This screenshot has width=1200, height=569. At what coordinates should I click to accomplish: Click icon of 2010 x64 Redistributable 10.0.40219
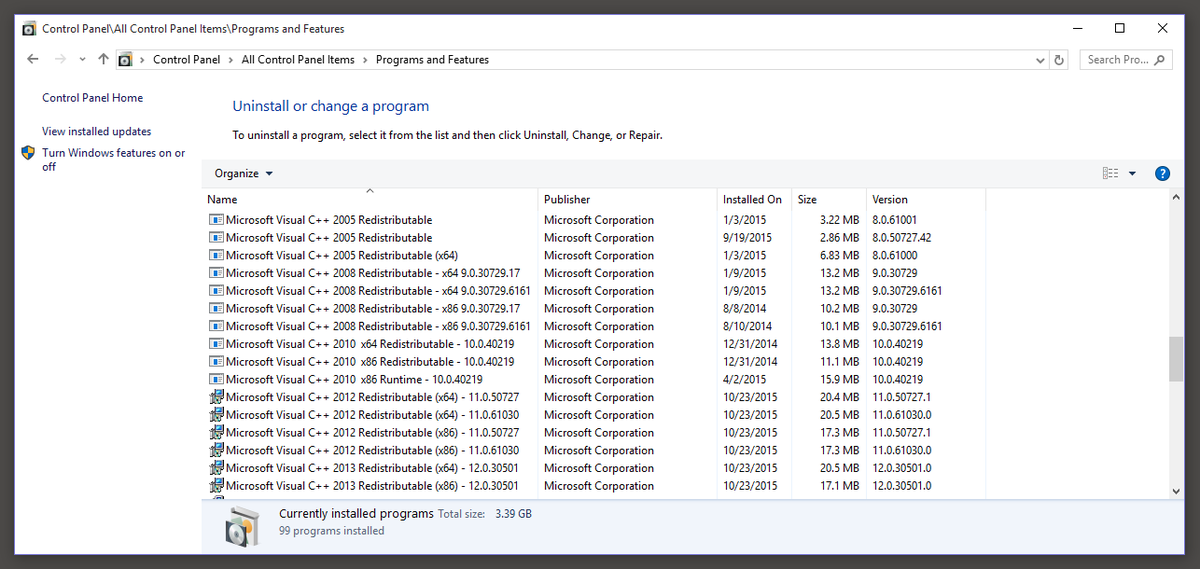tap(216, 344)
